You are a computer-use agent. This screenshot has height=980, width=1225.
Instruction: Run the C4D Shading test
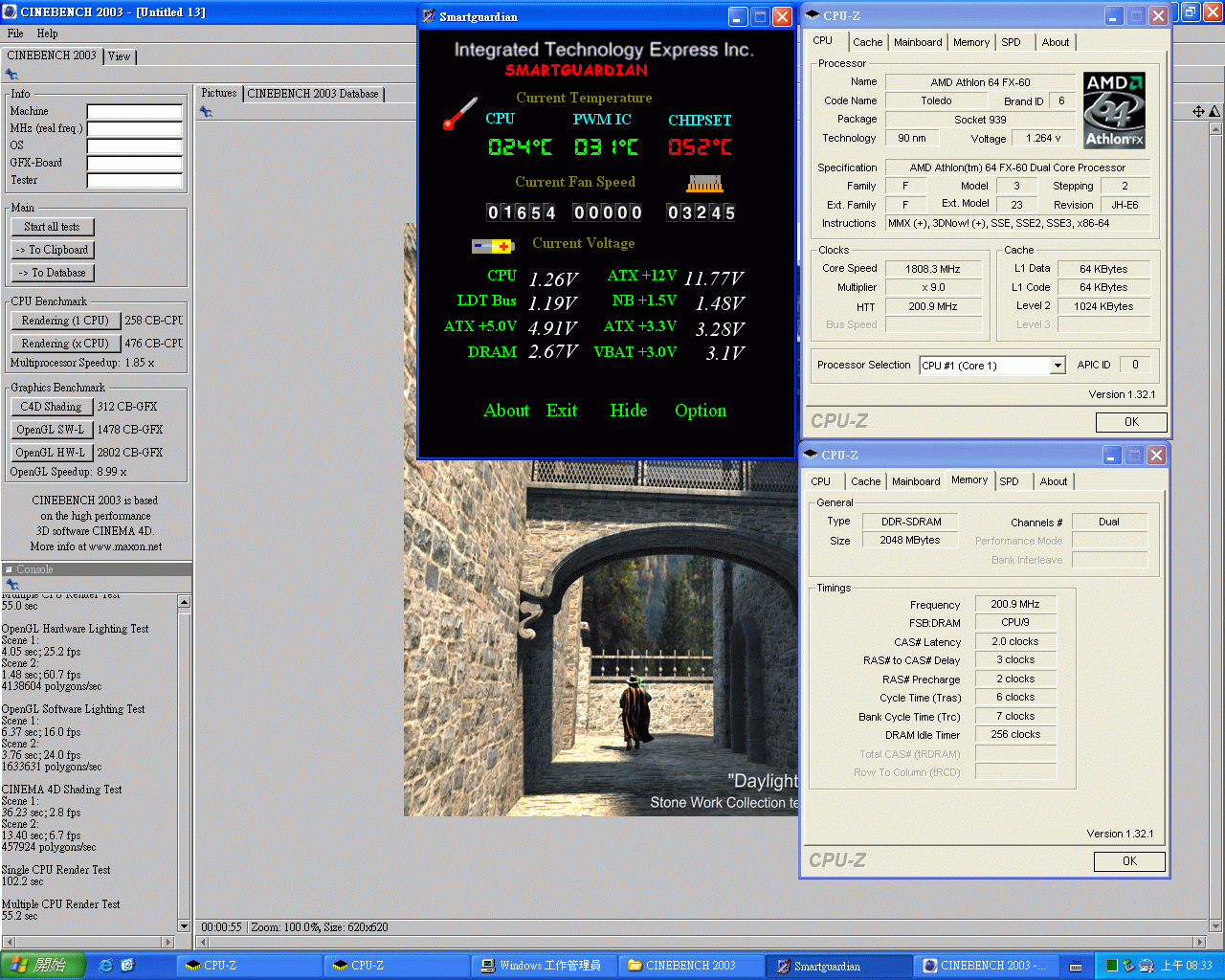coord(52,407)
